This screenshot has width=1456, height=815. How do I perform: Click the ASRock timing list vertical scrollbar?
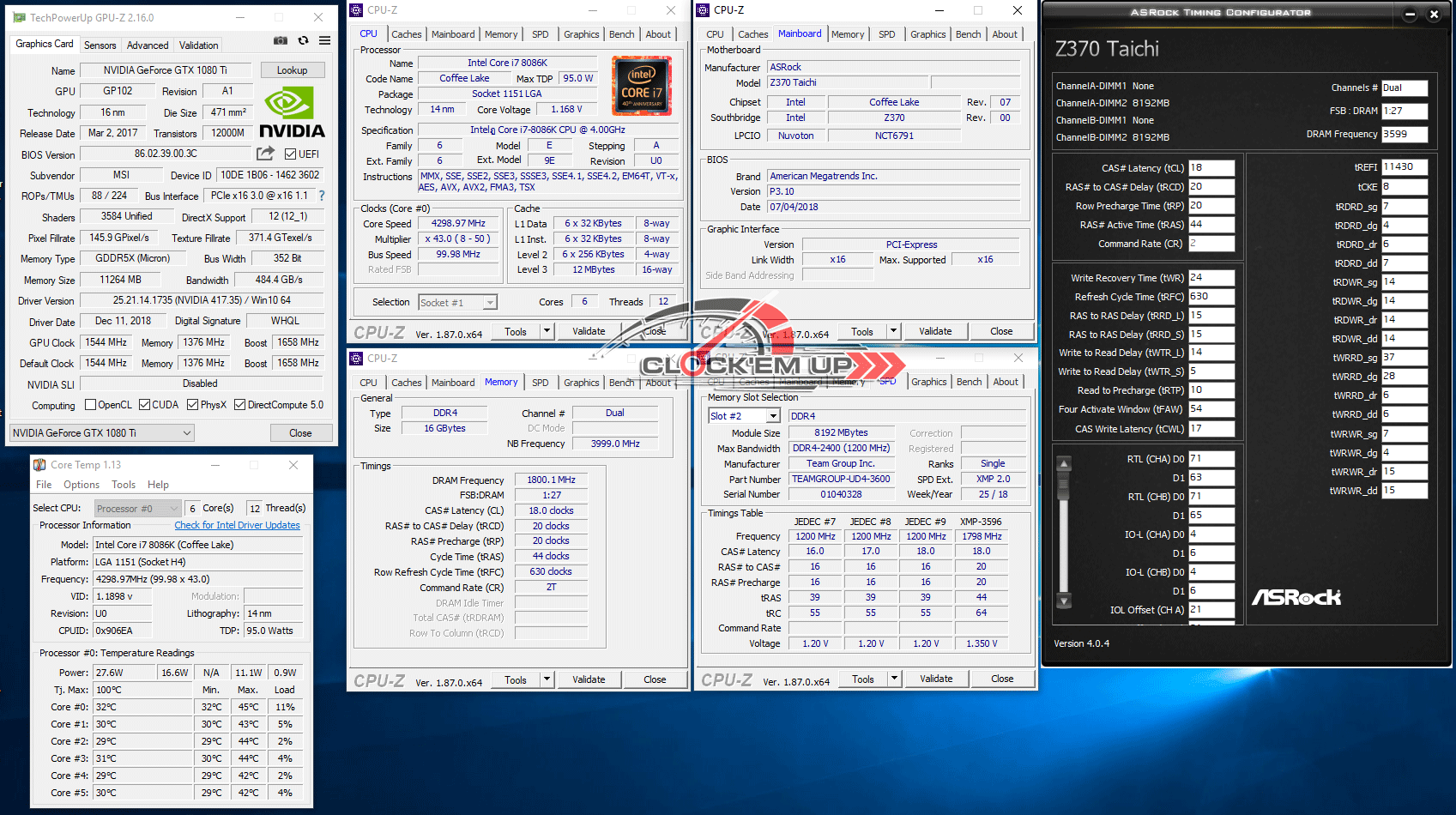(1064, 532)
